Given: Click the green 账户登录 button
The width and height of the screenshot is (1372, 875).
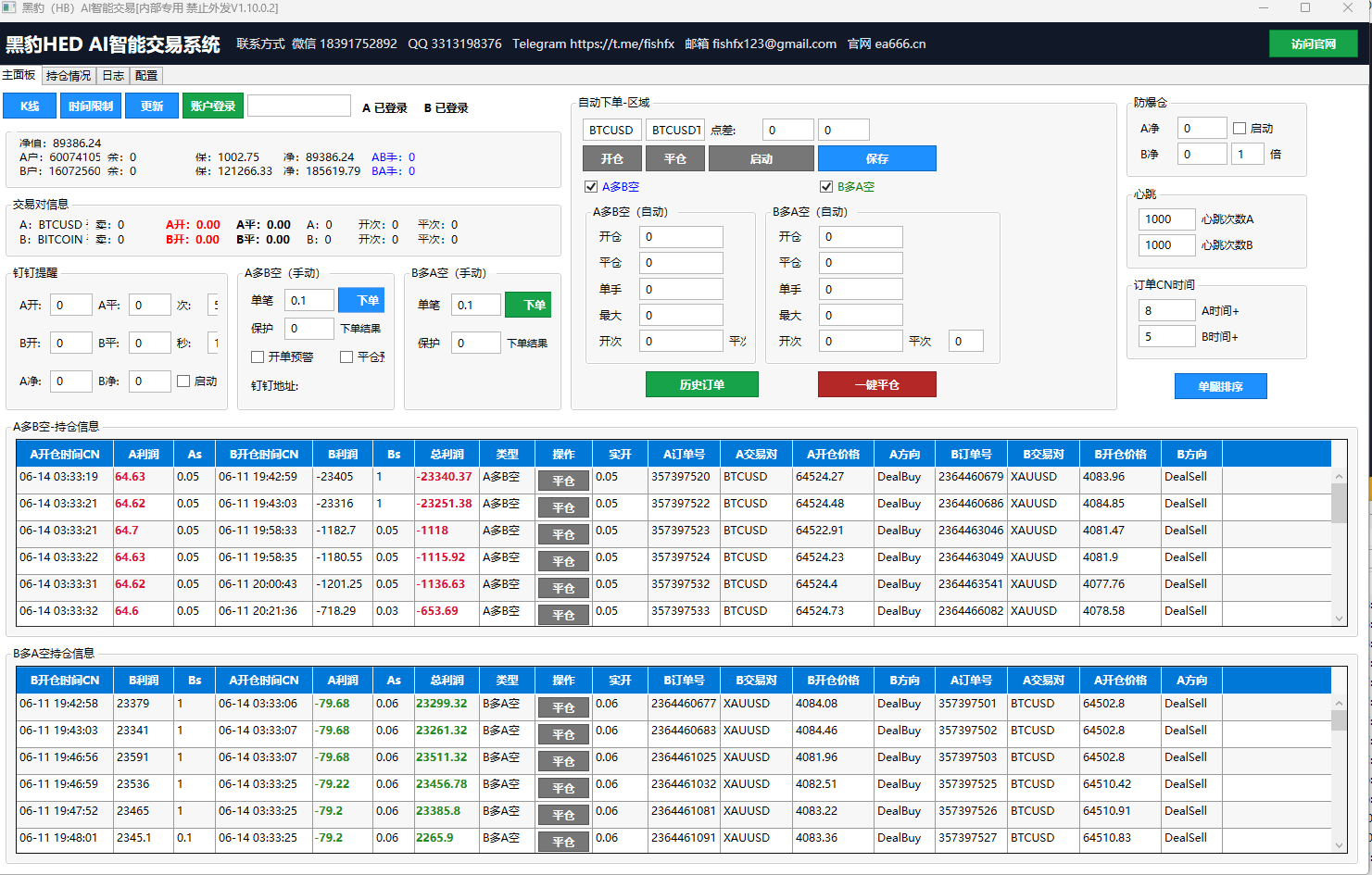Looking at the screenshot, I should pyautogui.click(x=213, y=106).
